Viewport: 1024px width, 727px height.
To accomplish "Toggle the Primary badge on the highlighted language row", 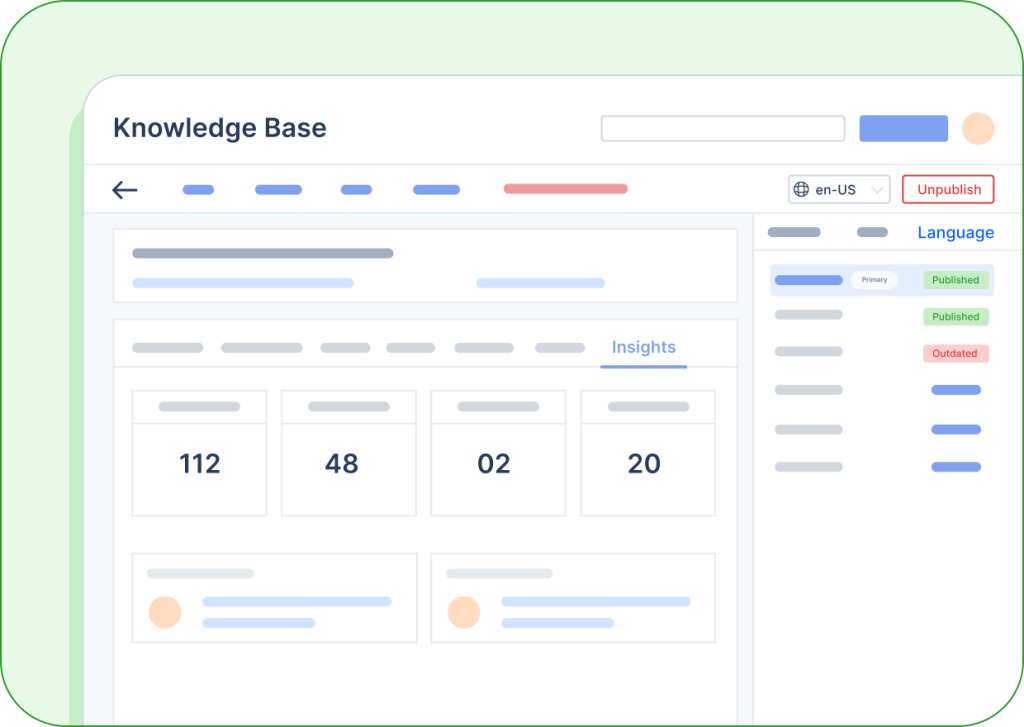I will (874, 280).
